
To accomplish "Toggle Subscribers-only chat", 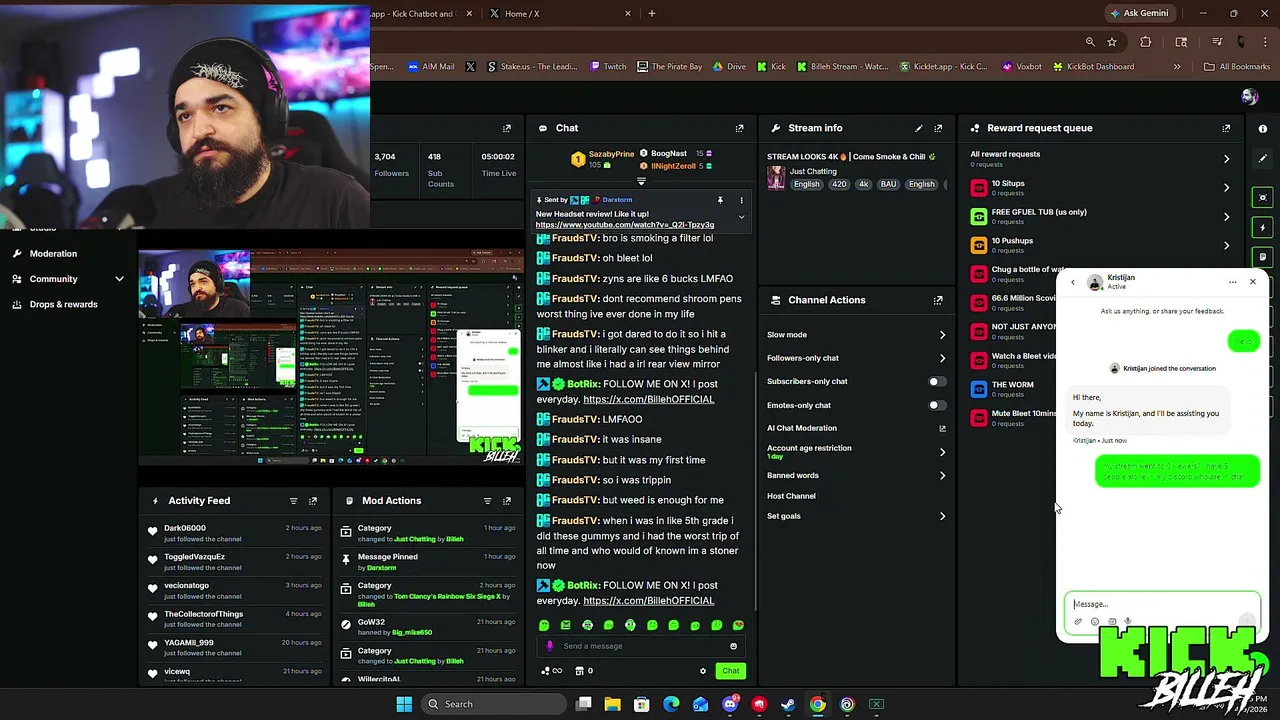I will [x=936, y=381].
